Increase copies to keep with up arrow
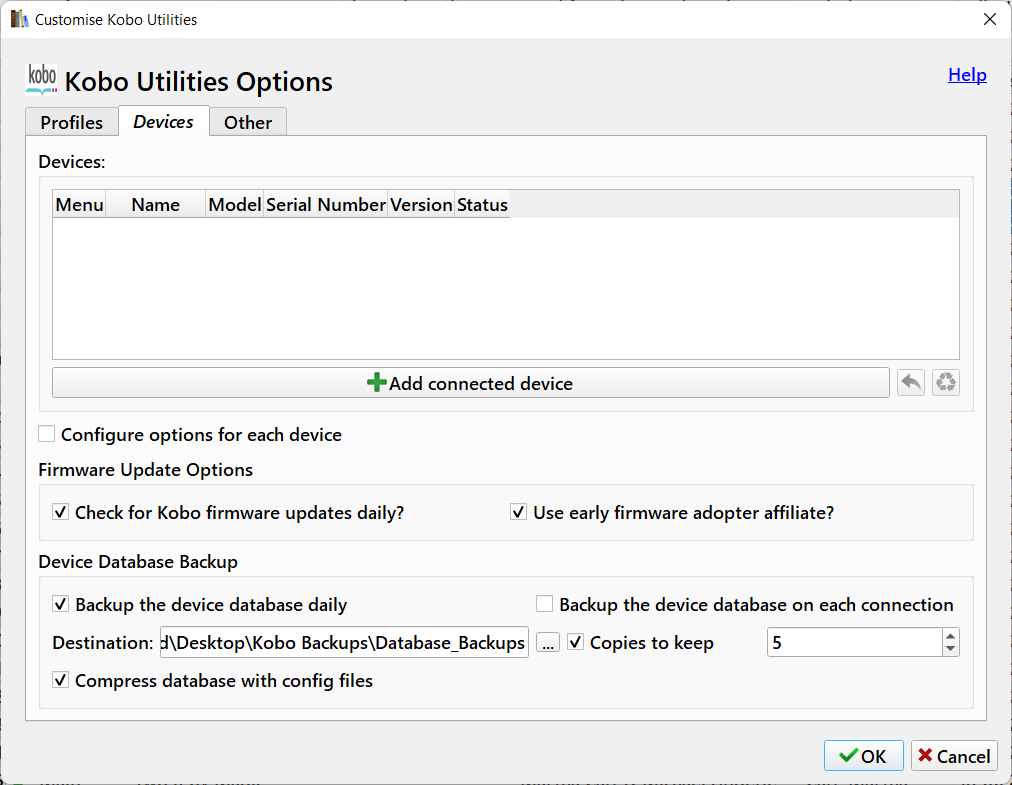Viewport: 1012px width, 785px height. [x=949, y=635]
